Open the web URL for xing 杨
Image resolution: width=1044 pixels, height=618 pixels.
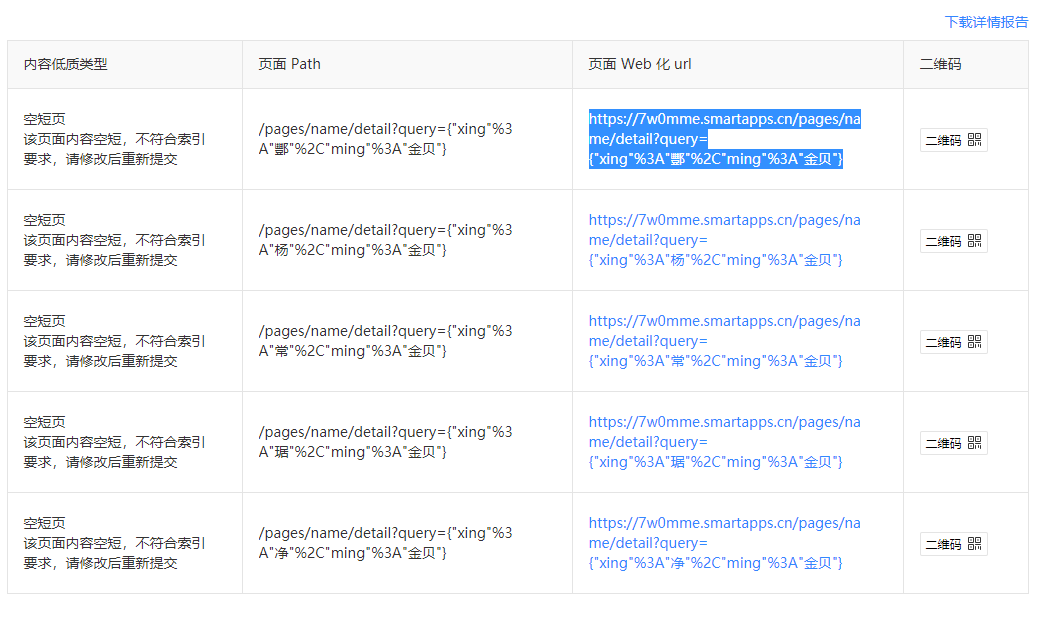(x=724, y=240)
